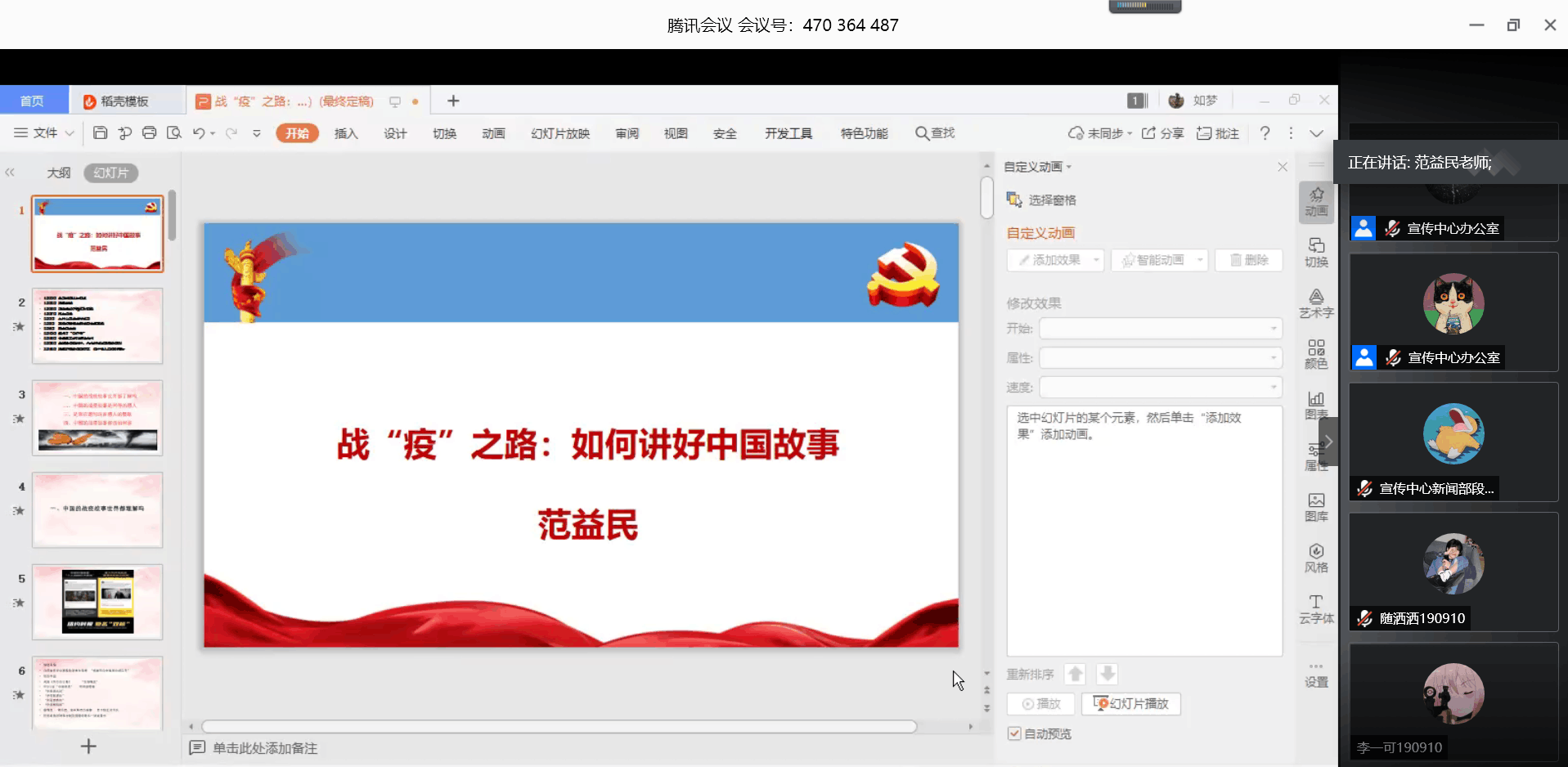
Task: Click the save icon in toolbar
Action: [x=100, y=132]
